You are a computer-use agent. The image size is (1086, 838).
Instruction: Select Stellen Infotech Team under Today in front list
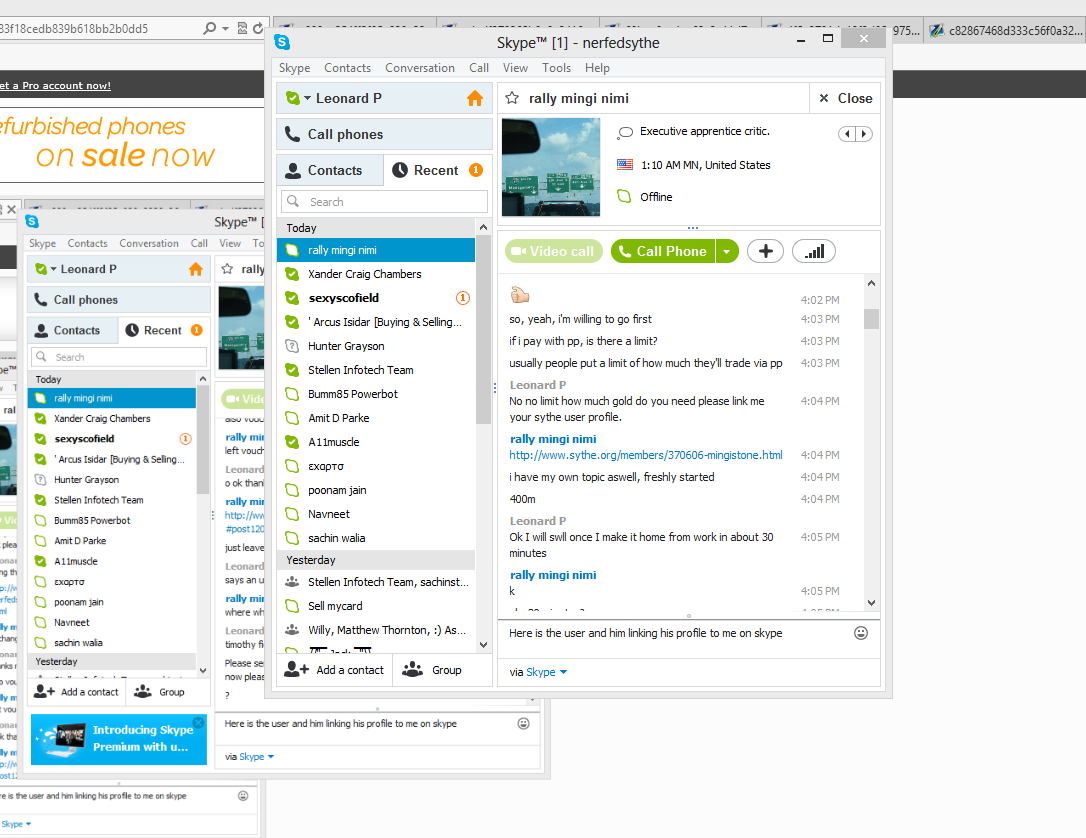[376, 370]
